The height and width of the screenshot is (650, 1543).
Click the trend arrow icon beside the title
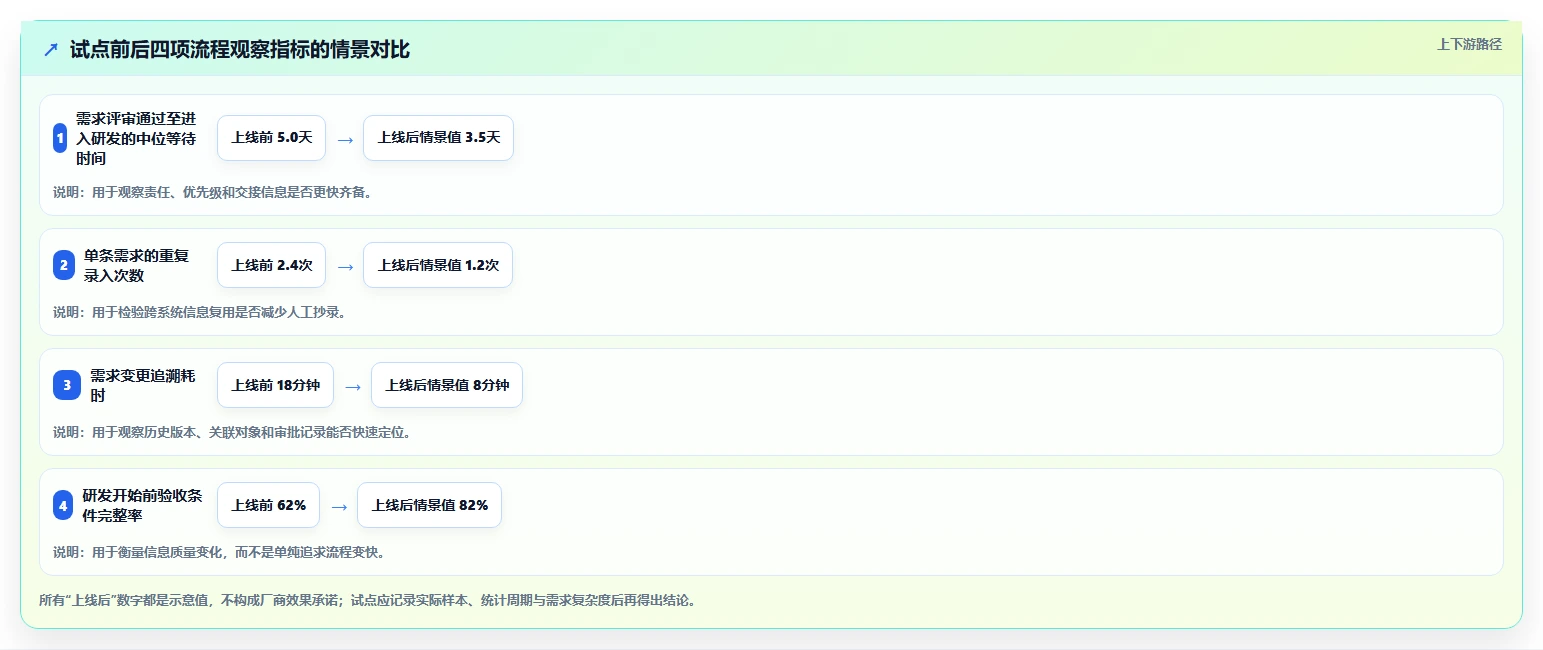coord(51,50)
